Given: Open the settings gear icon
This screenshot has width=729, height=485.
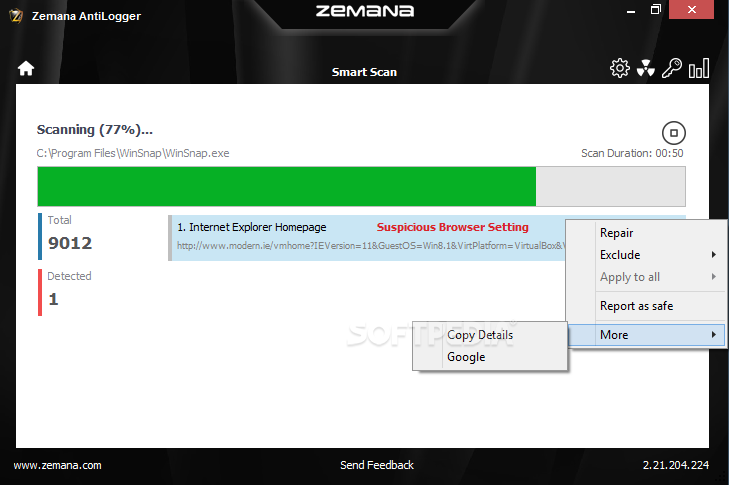Looking at the screenshot, I should coord(620,68).
